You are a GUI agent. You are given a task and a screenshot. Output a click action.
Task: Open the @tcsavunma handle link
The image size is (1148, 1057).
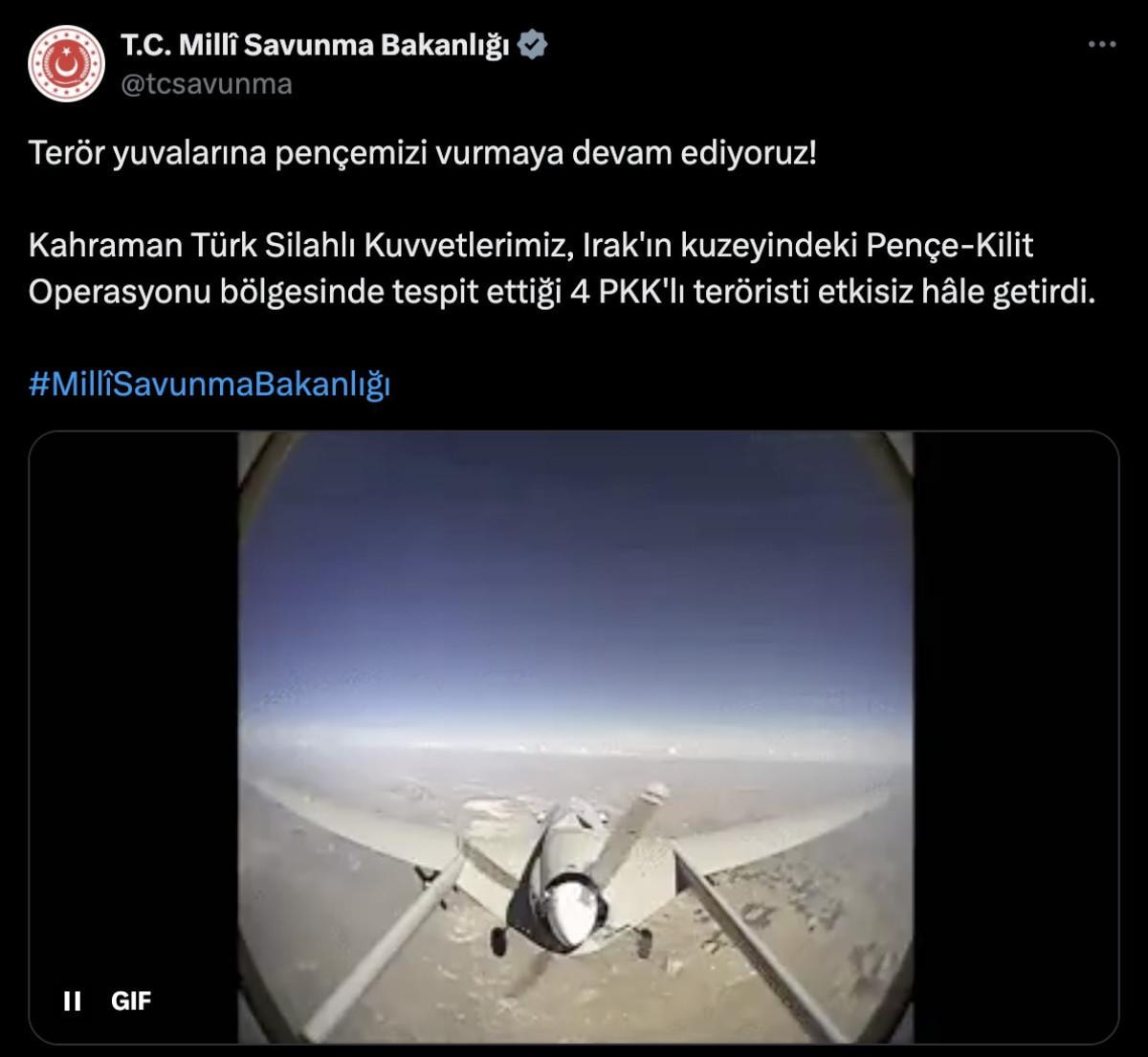pyautogui.click(x=206, y=84)
